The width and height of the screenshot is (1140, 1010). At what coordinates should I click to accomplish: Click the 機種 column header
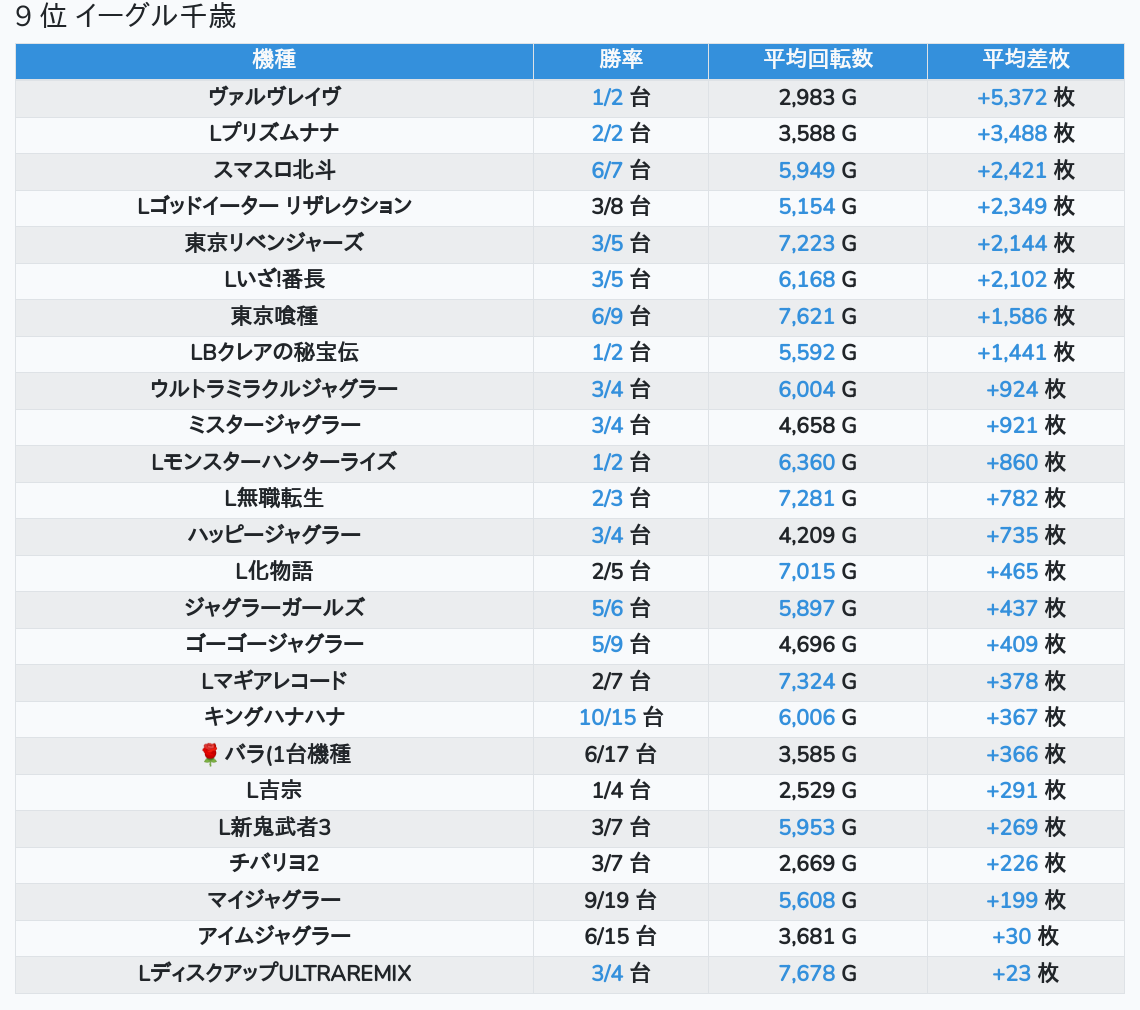(274, 60)
